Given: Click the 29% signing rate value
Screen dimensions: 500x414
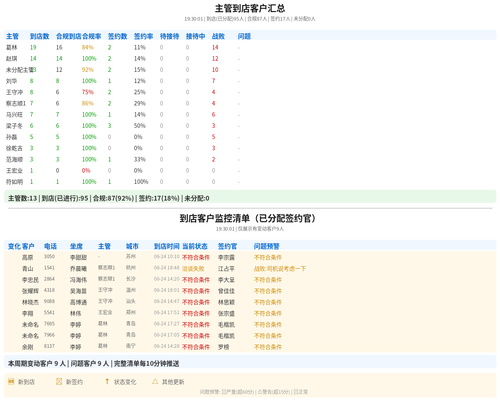Looking at the screenshot, I should [x=140, y=103].
